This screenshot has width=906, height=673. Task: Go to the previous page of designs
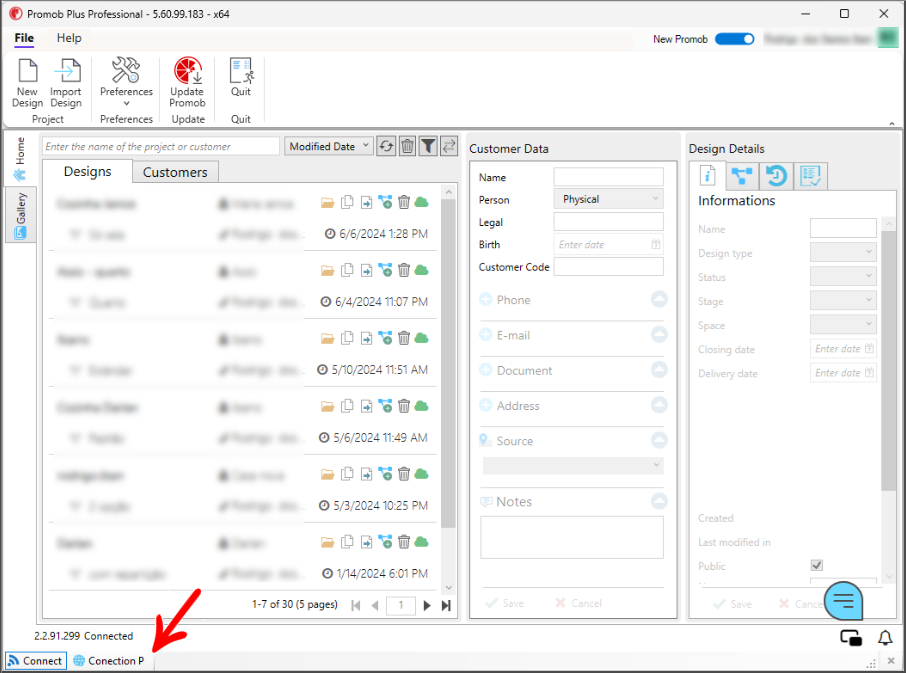pos(374,605)
